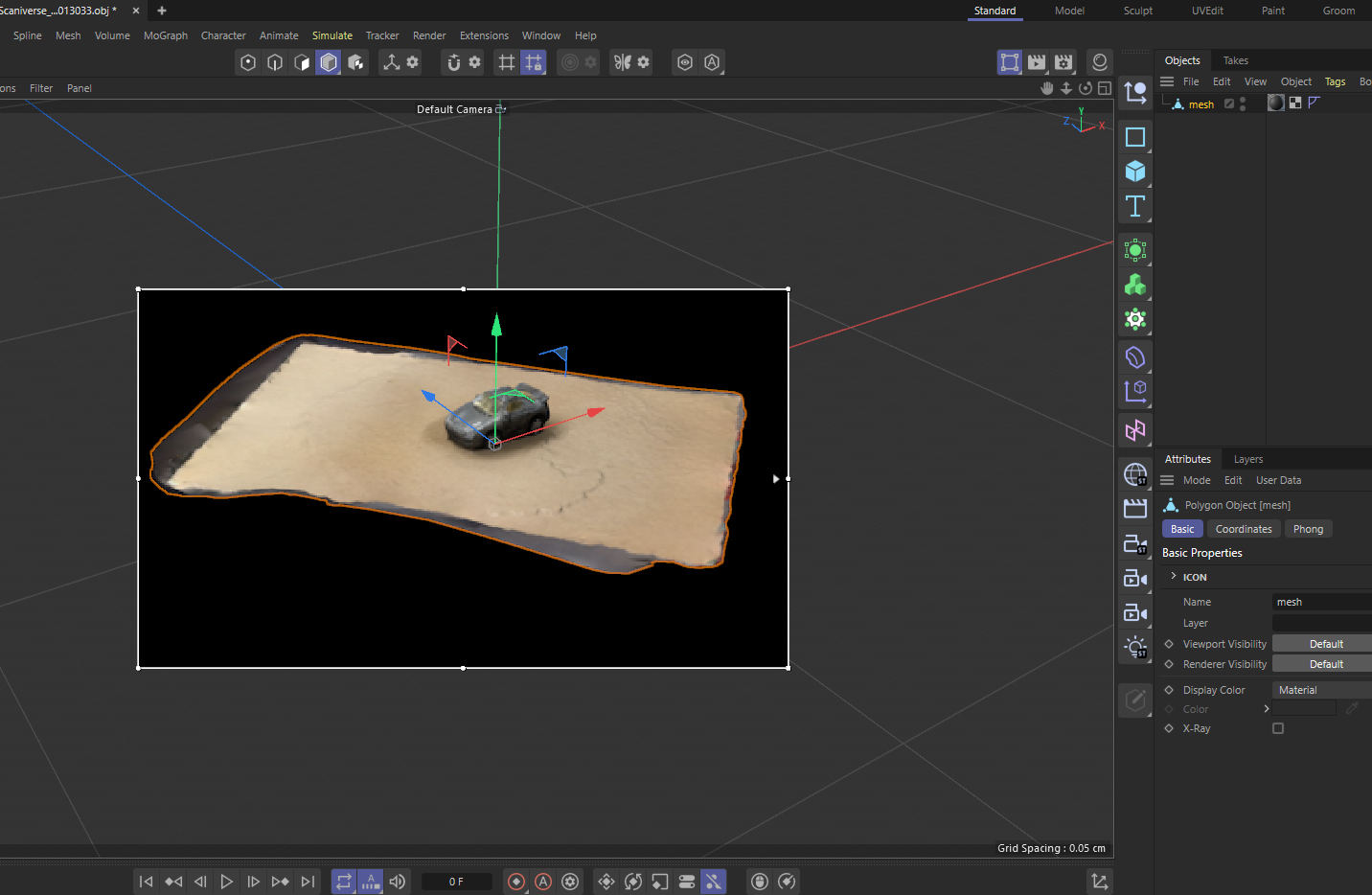Switch to the Coordinates tab in Attributes

1243,528
